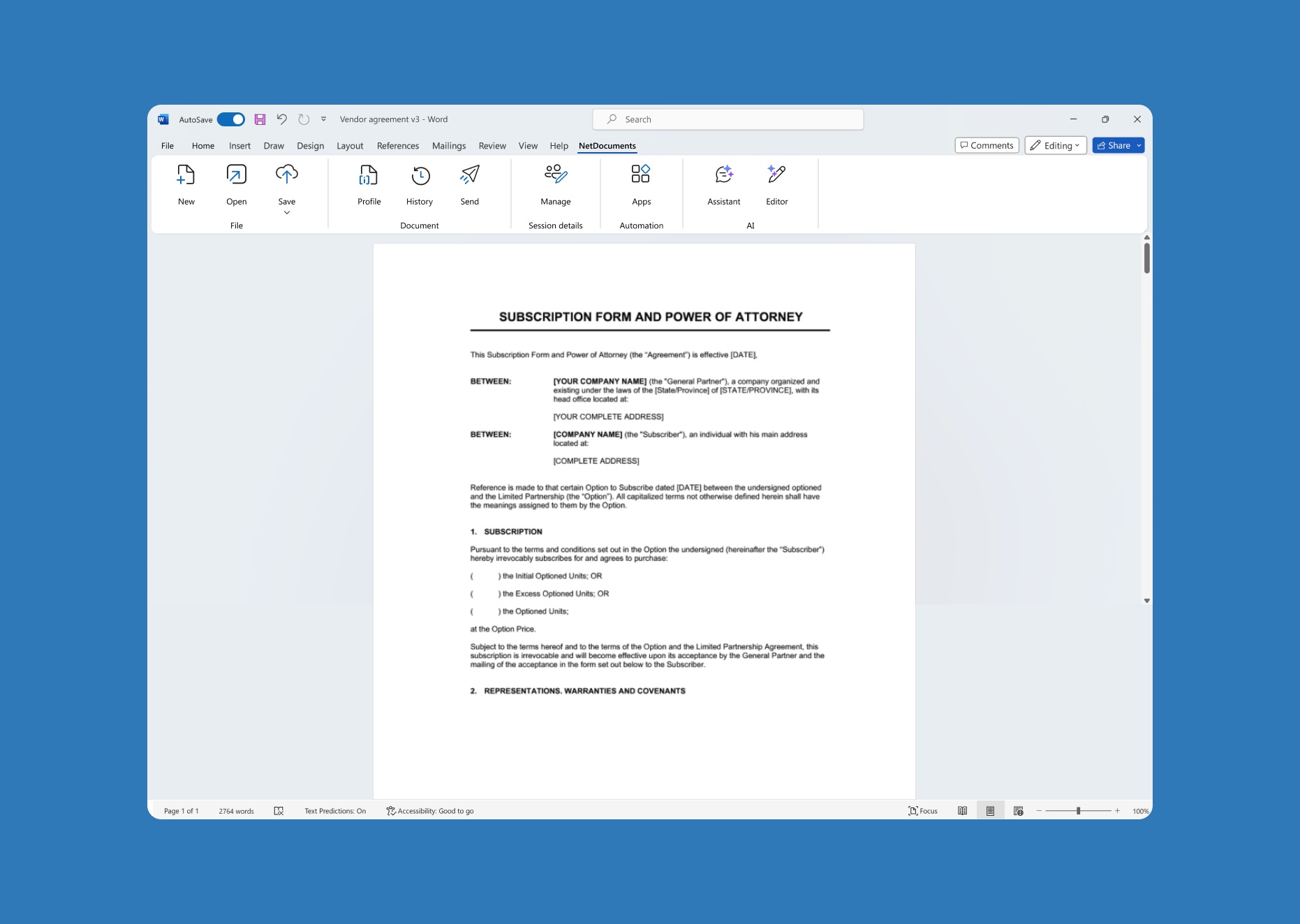
Task: Open Customize Quick Access Toolbar dropdown
Action: coord(323,119)
